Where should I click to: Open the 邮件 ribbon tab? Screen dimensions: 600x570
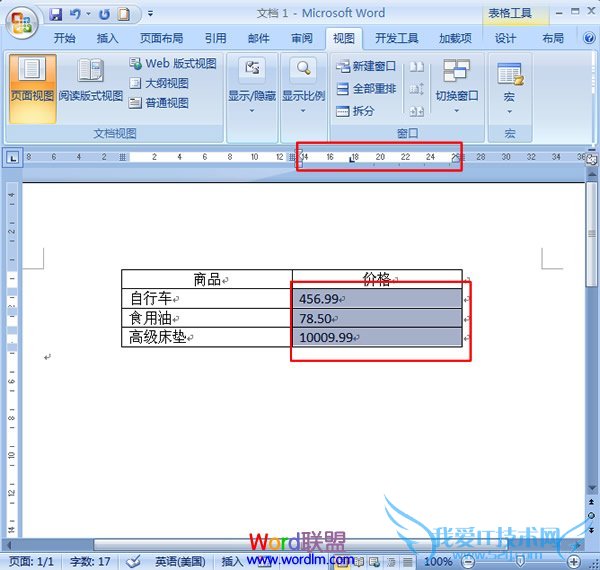pyautogui.click(x=258, y=38)
